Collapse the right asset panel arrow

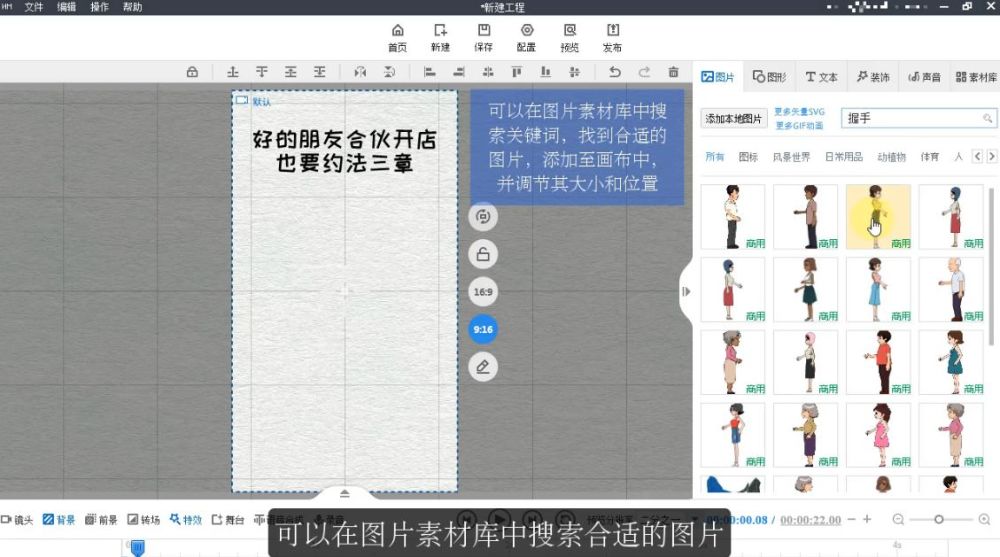(x=686, y=292)
